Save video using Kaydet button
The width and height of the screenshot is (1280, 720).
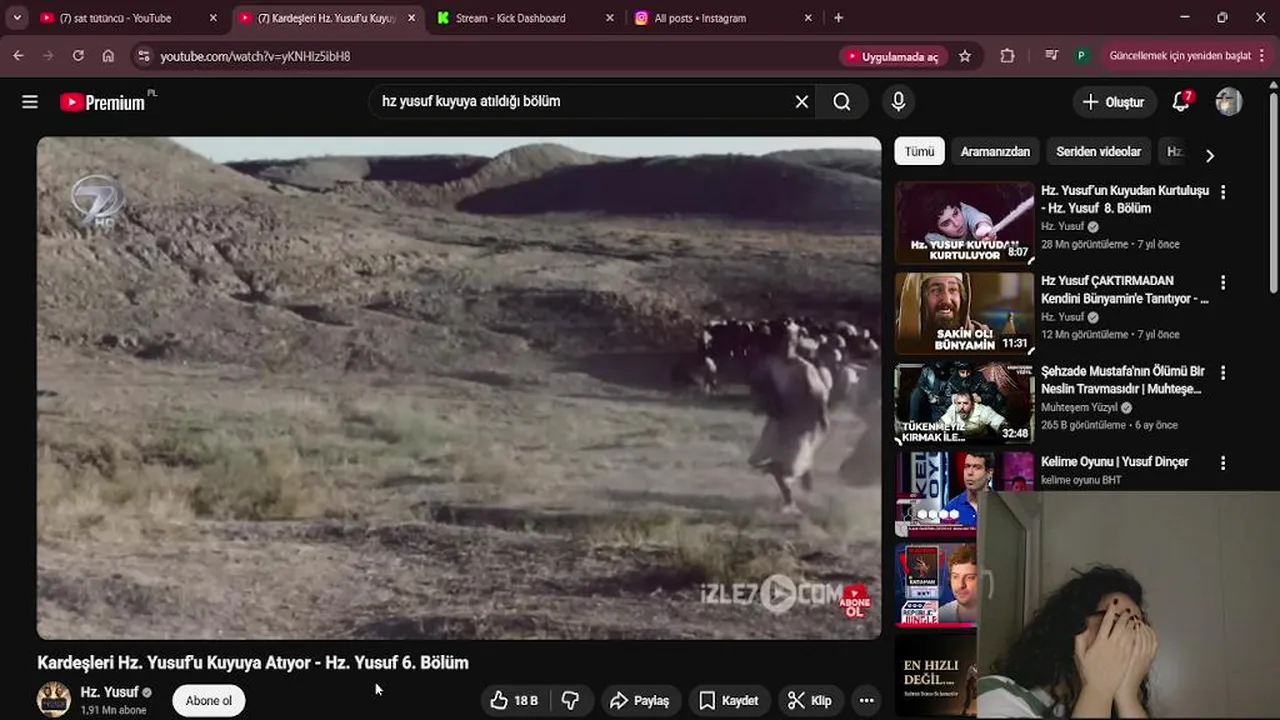pyautogui.click(x=728, y=701)
